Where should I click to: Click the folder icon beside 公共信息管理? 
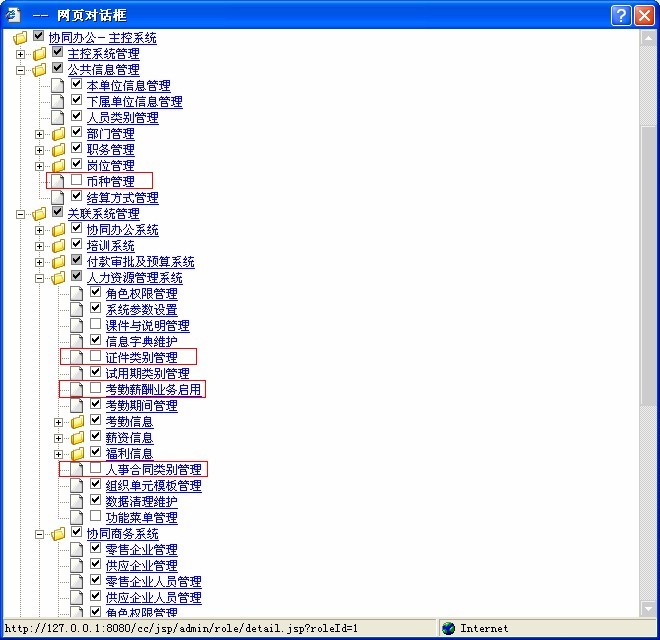39,70
